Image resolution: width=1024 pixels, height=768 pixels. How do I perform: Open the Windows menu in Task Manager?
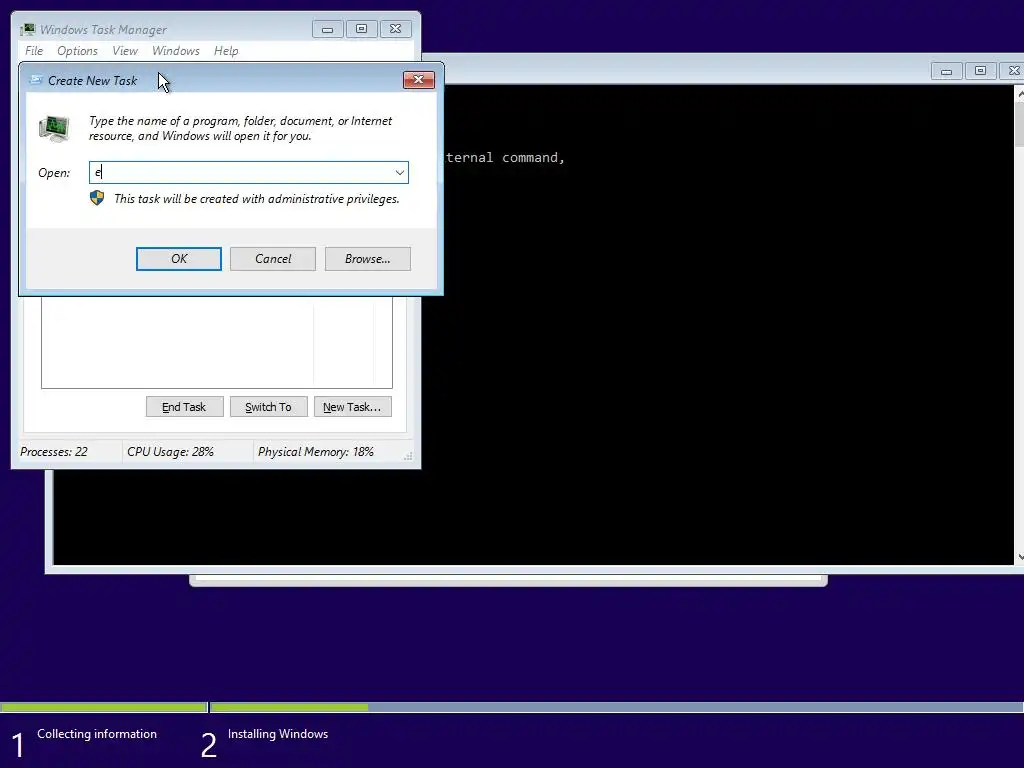(176, 51)
